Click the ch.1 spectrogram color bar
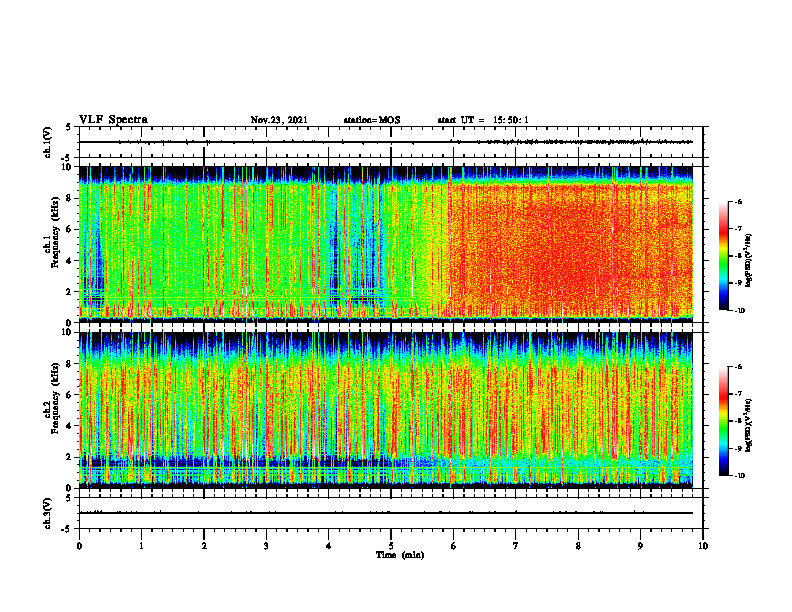792x612 pixels. pyautogui.click(x=723, y=256)
